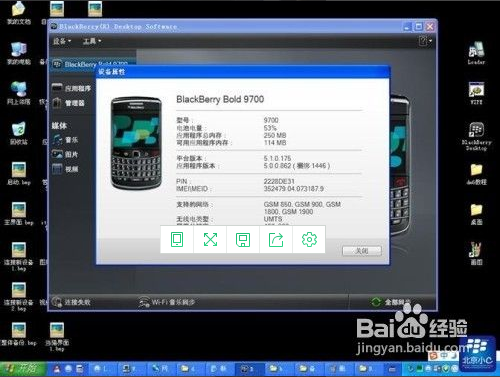Open the 回收站 recycle bin icon
The height and width of the screenshot is (377, 500).
[x=19, y=133]
